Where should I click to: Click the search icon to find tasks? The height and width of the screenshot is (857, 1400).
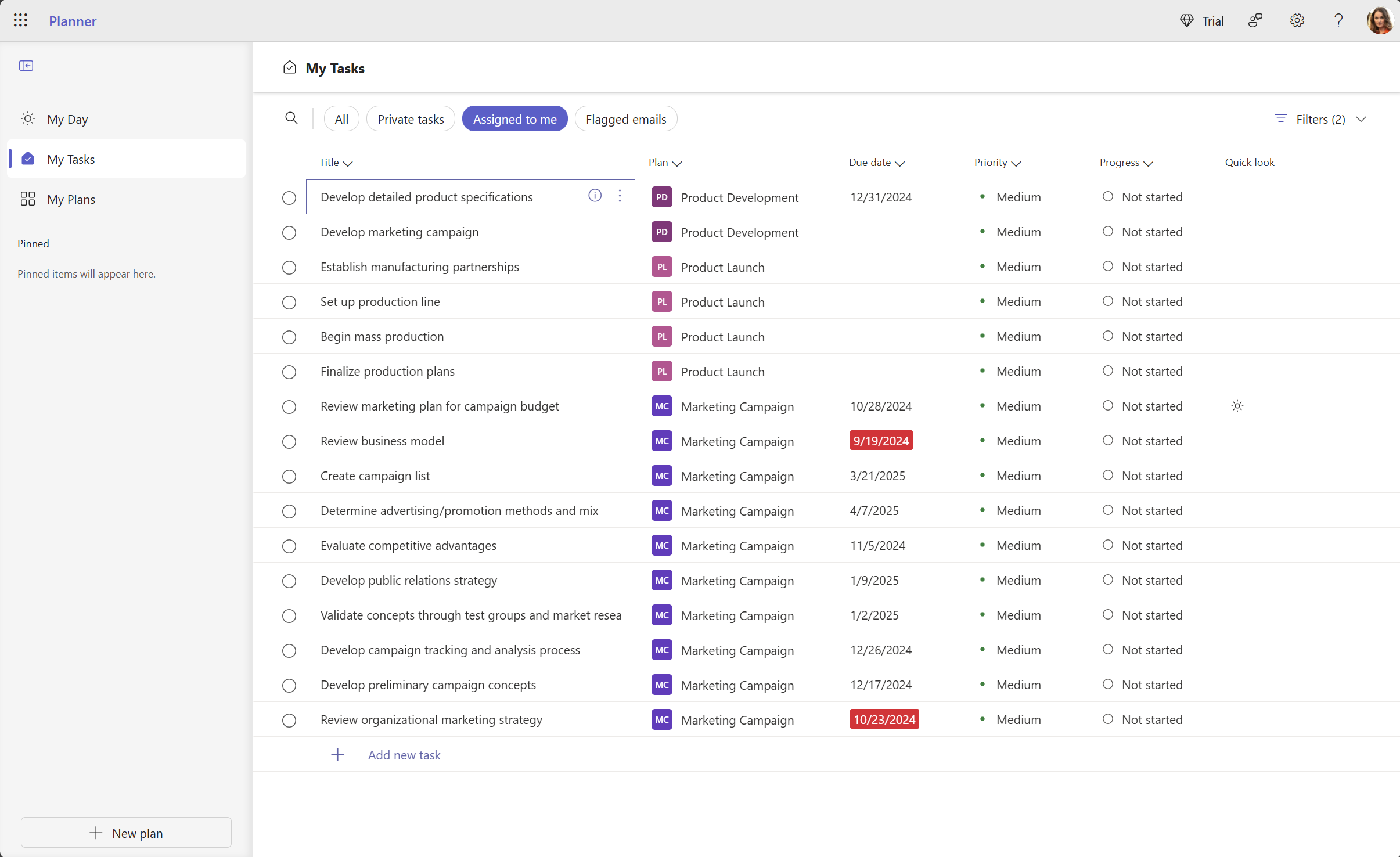(x=291, y=118)
